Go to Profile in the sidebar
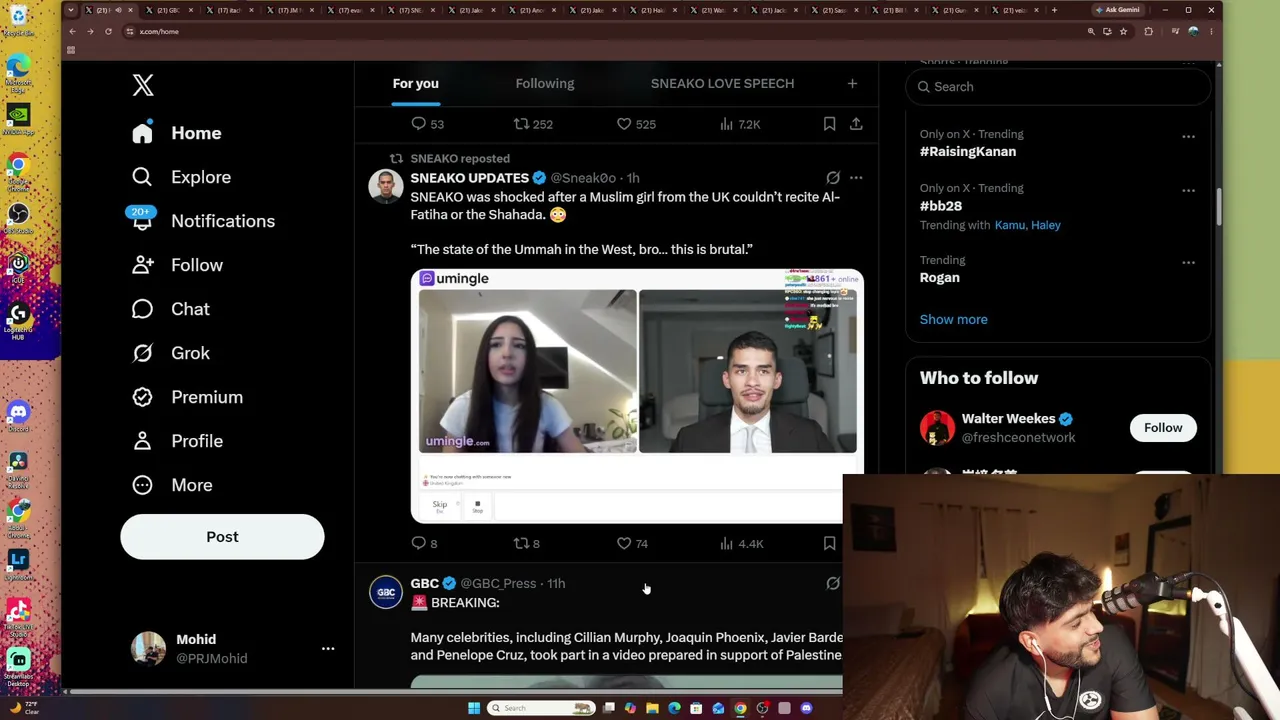This screenshot has height=720, width=1280. click(177, 441)
